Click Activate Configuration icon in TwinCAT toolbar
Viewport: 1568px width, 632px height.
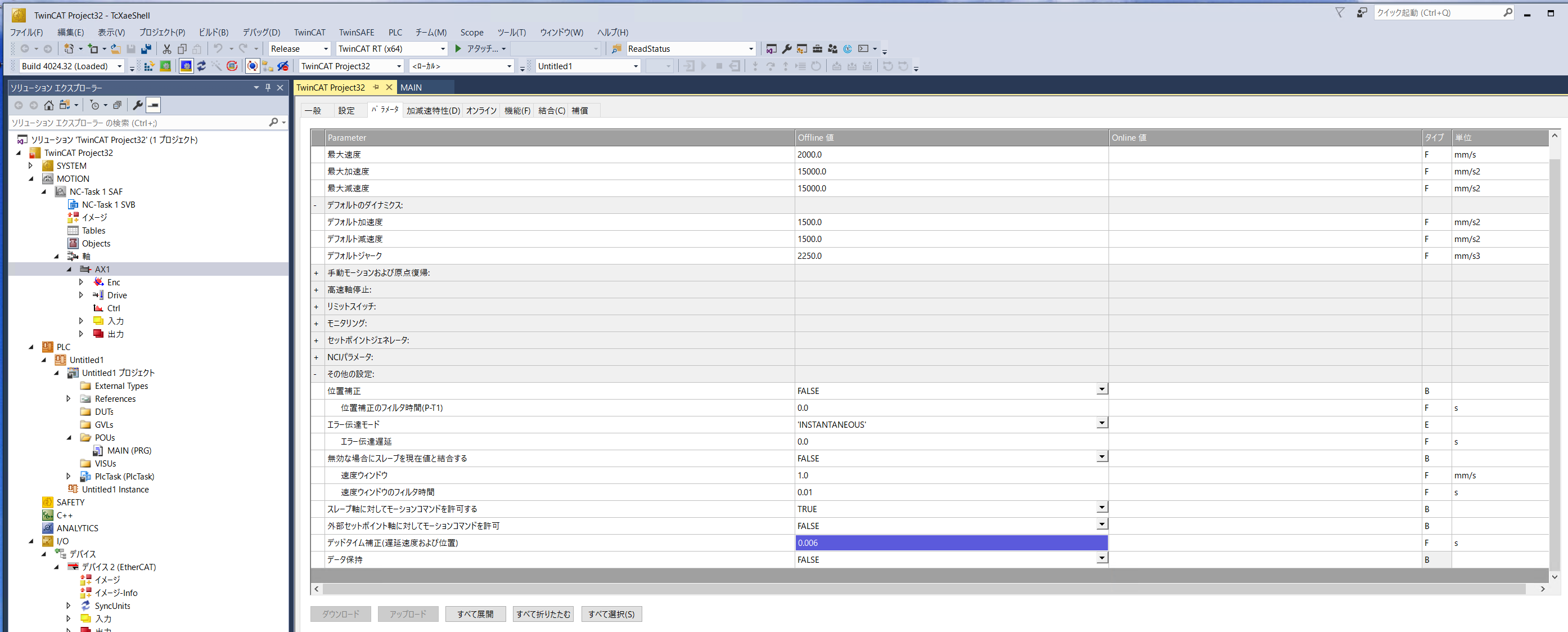point(149,66)
